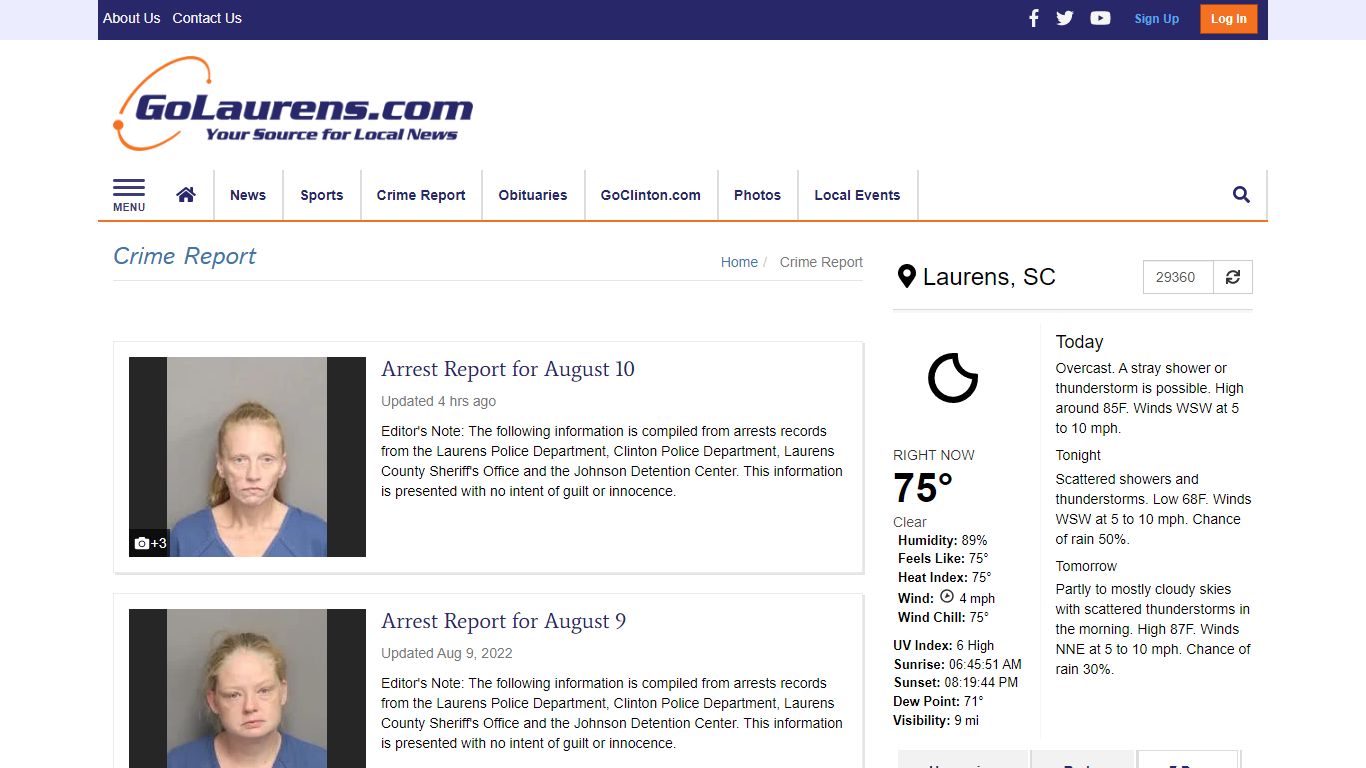Image resolution: width=1366 pixels, height=768 pixels.
Task: Click the Crime Report page heading
Action: coord(185,256)
